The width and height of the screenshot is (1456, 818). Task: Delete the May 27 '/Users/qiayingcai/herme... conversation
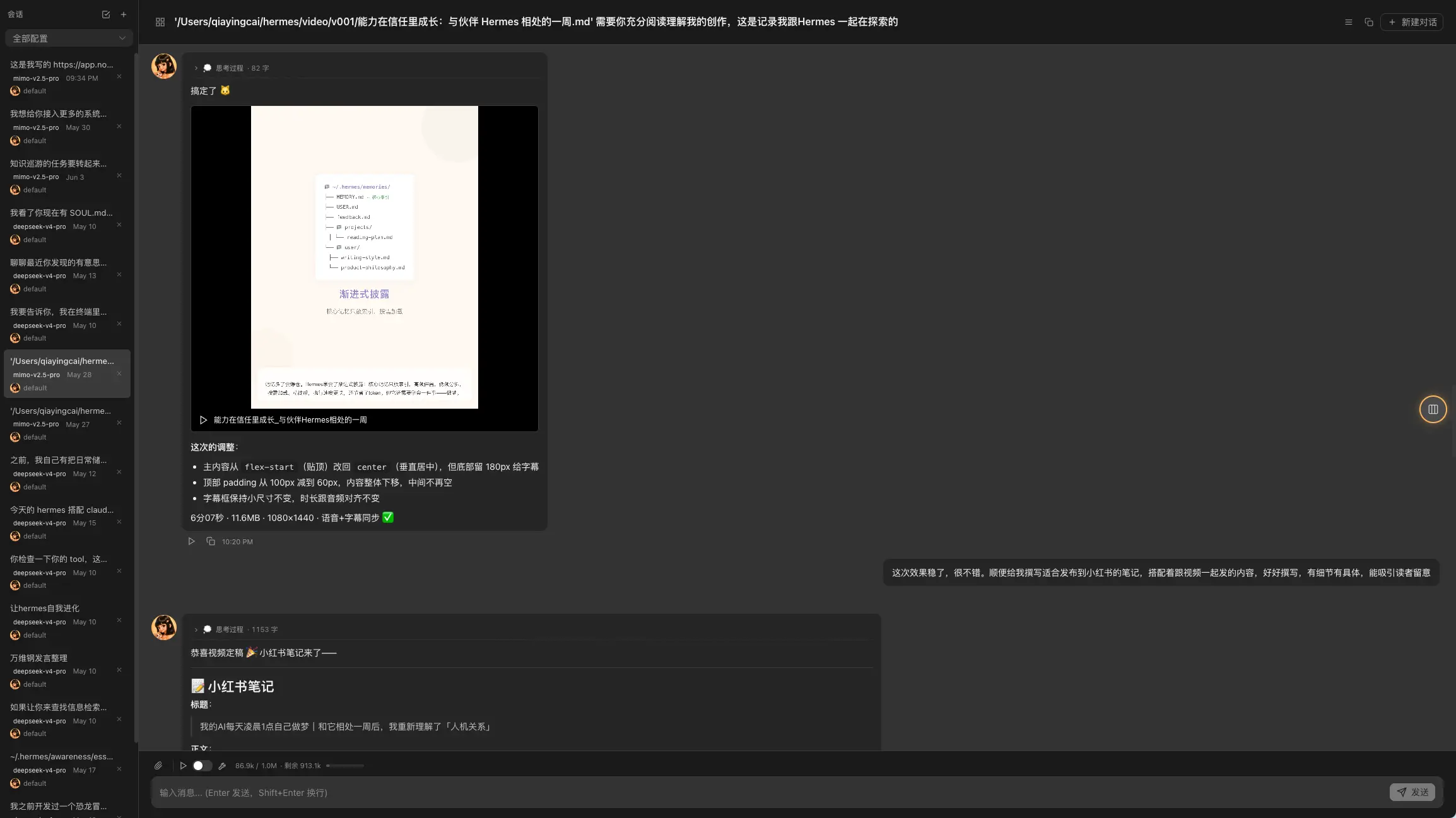119,423
